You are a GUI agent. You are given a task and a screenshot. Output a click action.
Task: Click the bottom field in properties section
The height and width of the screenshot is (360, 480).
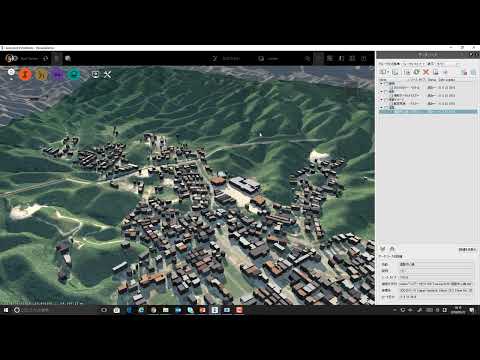[x=436, y=297]
